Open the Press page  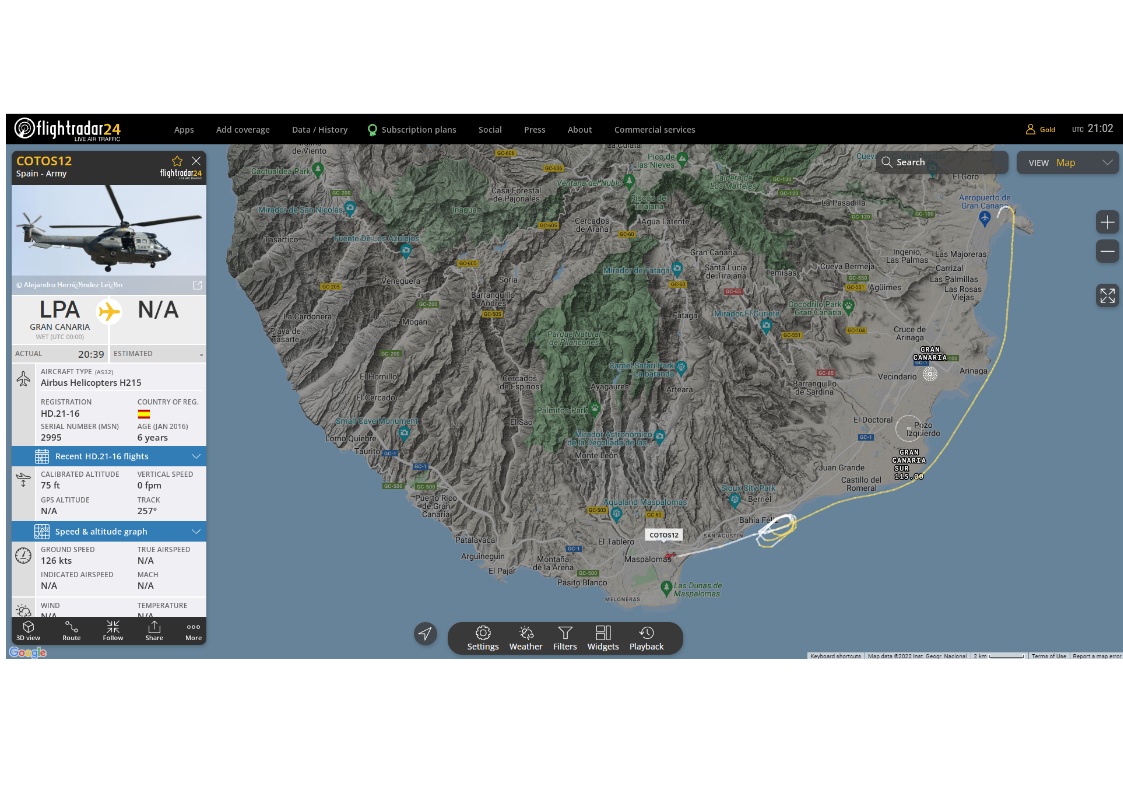(534, 130)
